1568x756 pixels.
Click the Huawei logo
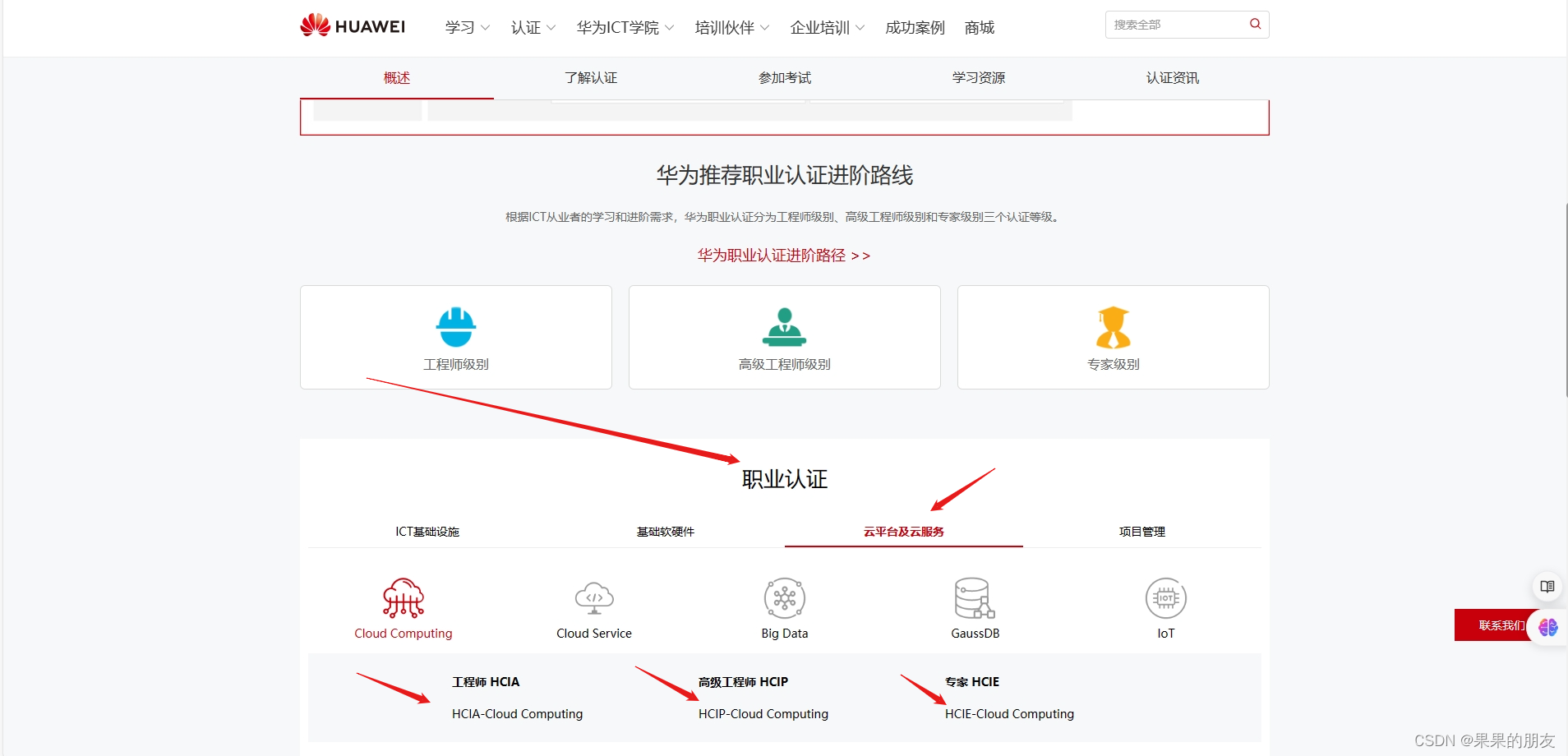click(353, 26)
